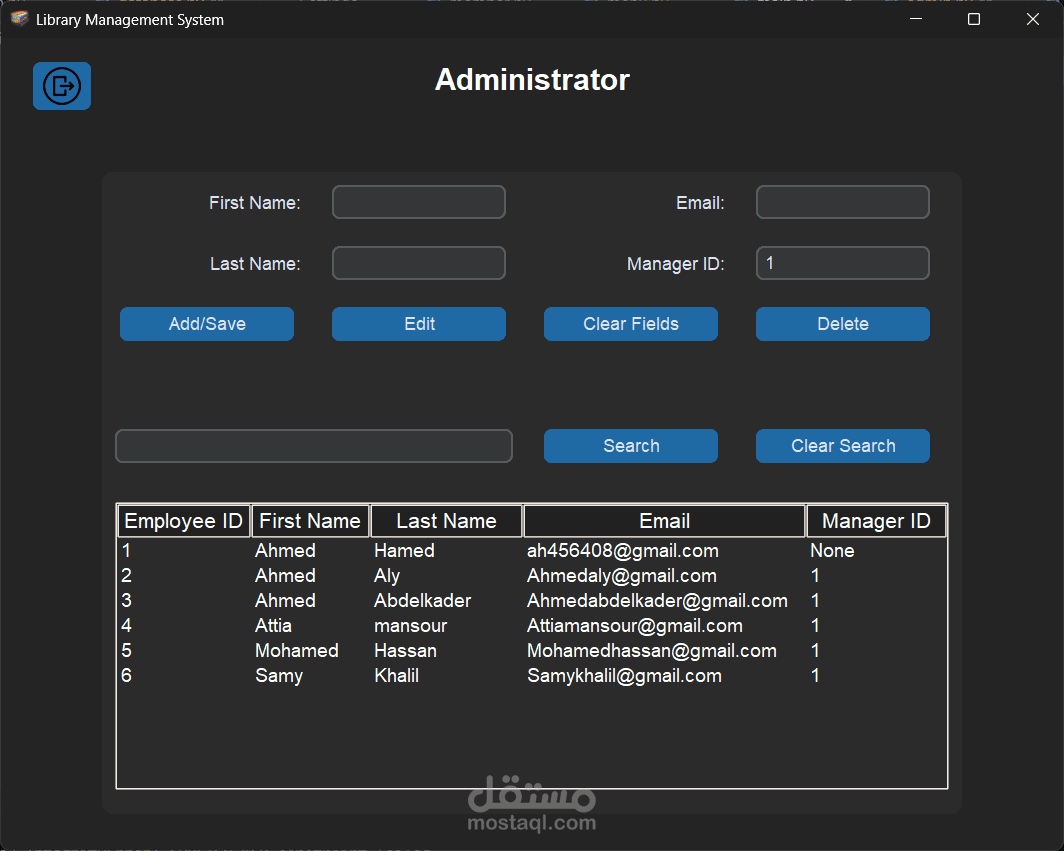Click the Search button
The width and height of the screenshot is (1064, 851).
click(631, 446)
